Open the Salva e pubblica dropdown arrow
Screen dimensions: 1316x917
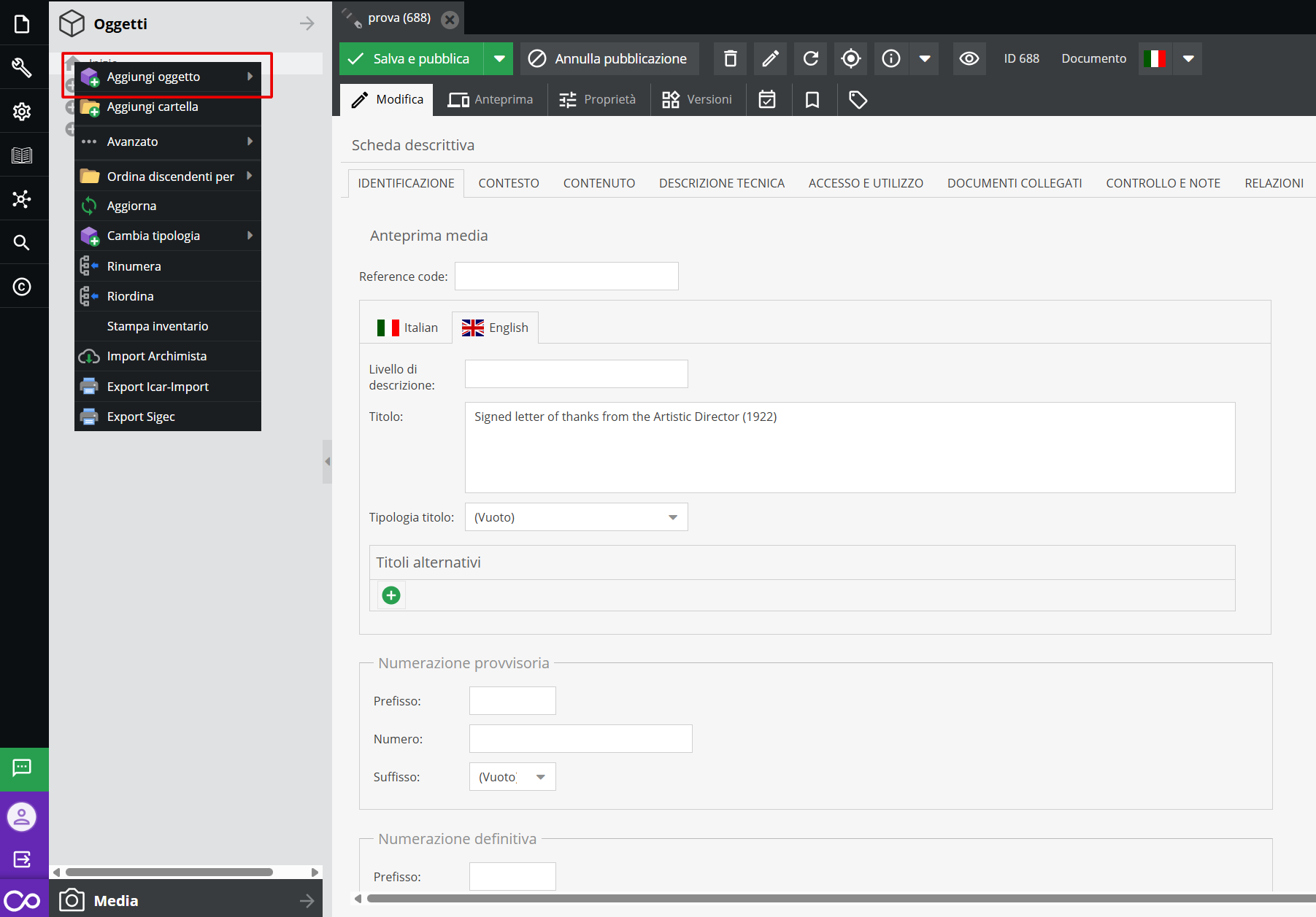point(499,58)
